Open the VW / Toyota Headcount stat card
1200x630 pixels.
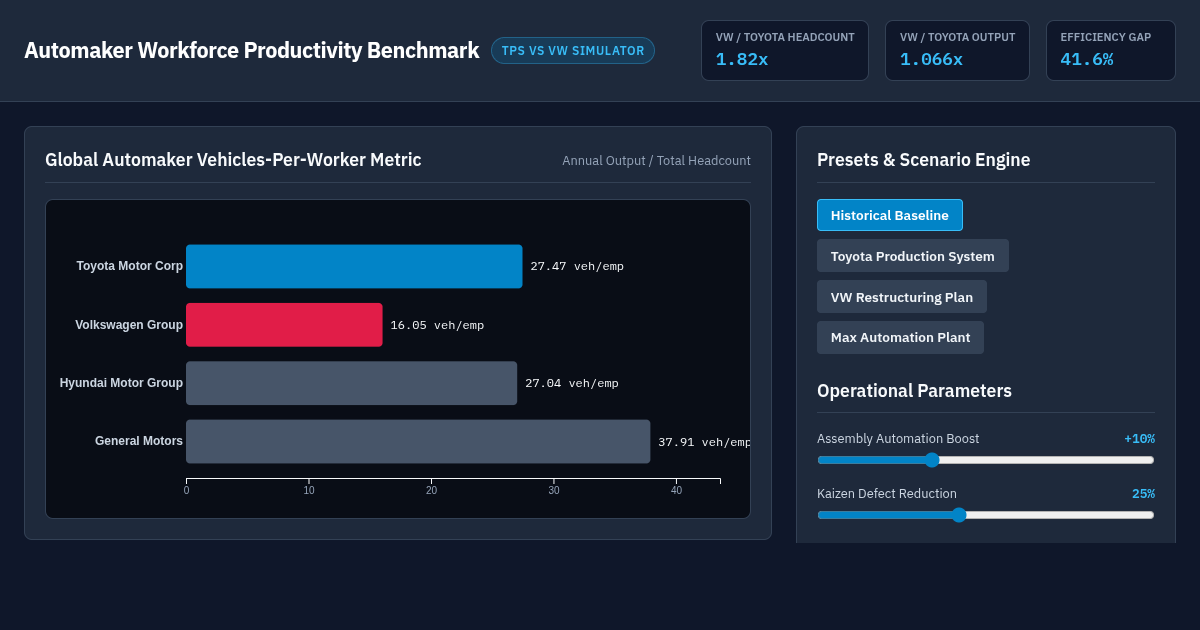(785, 51)
